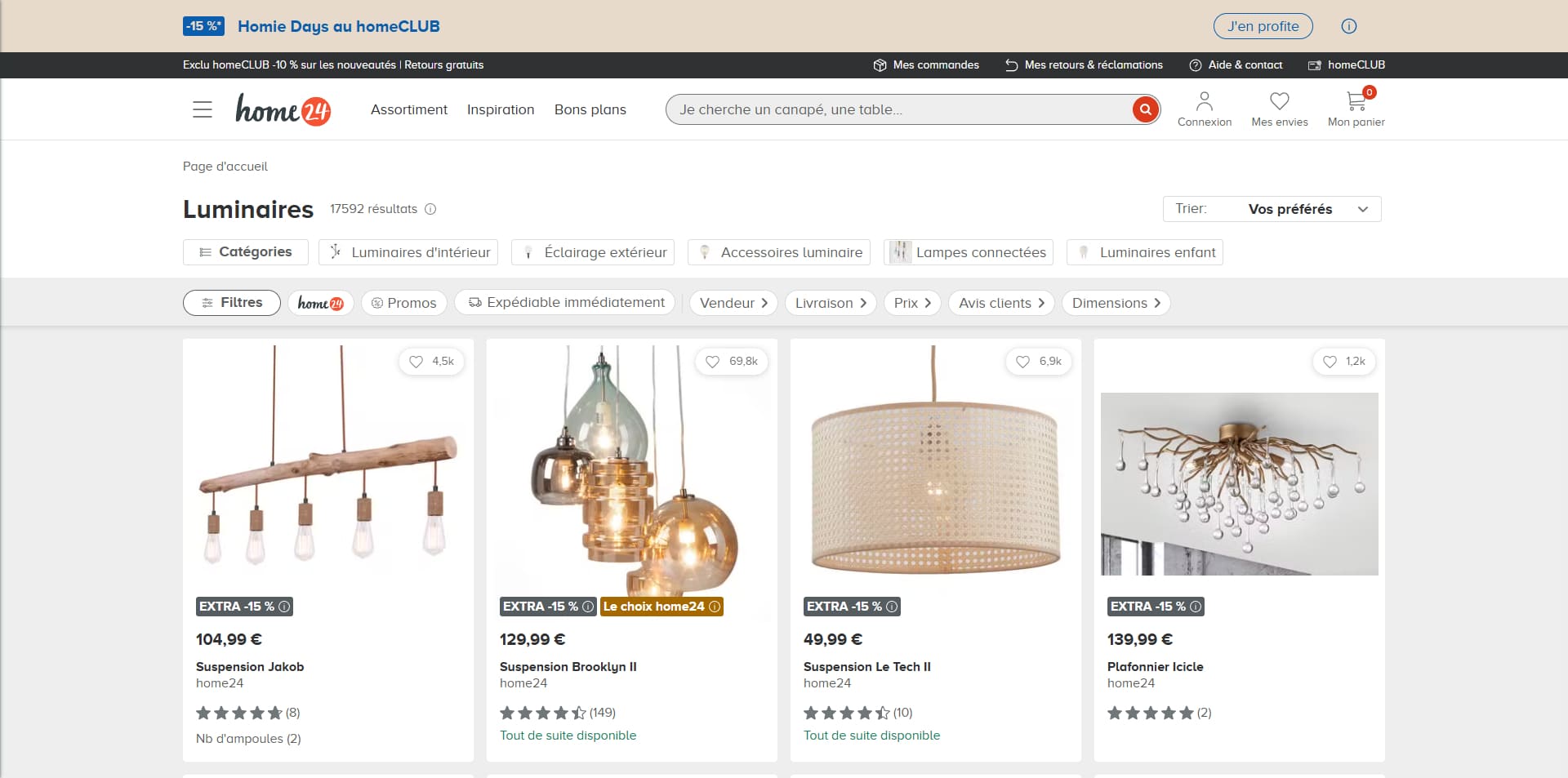1568x778 pixels.
Task: Expand the Avis clients filter
Action: tap(1001, 303)
